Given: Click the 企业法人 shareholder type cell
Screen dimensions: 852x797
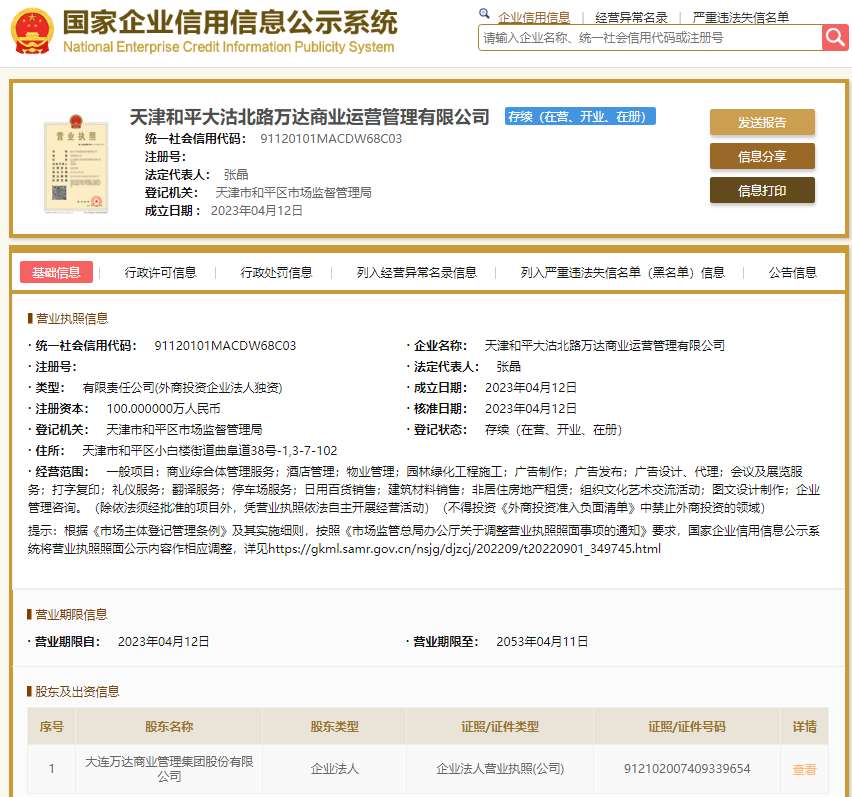Looking at the screenshot, I should [x=334, y=769].
